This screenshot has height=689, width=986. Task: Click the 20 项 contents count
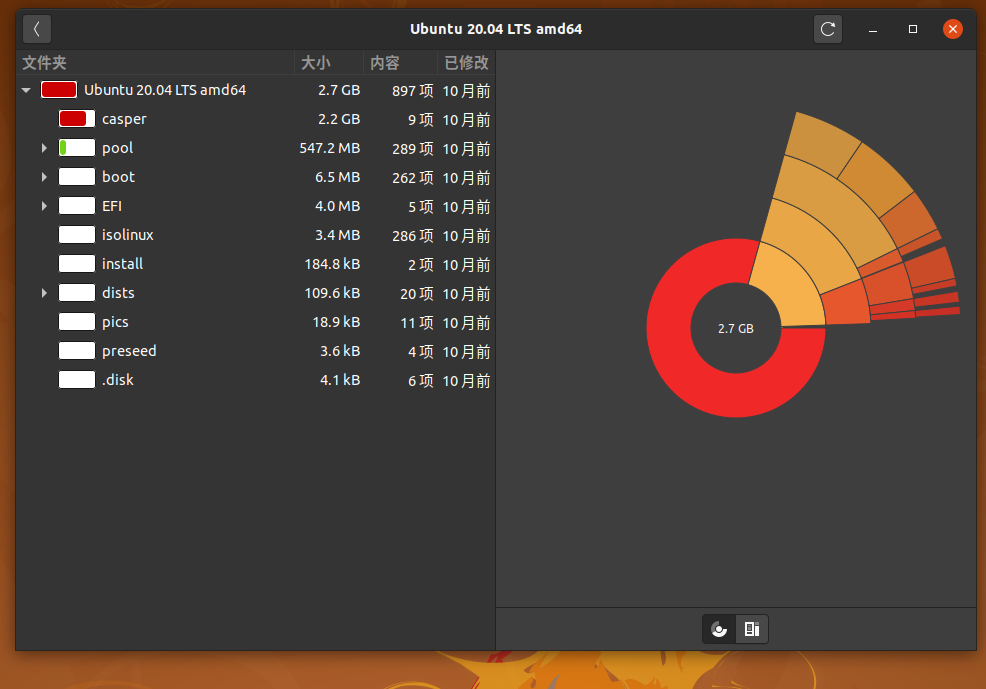[416, 294]
